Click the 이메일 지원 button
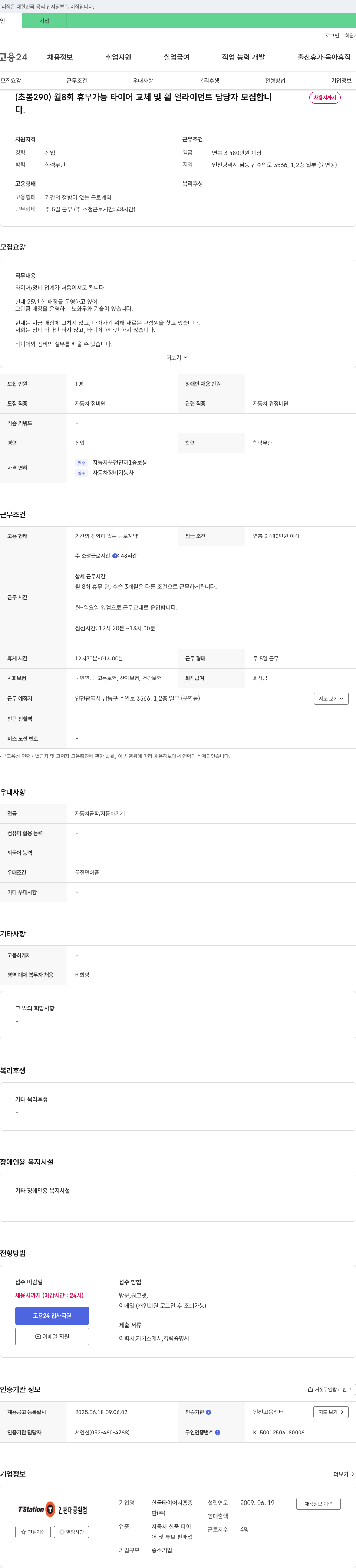This screenshot has width=356, height=1568. (x=52, y=1337)
